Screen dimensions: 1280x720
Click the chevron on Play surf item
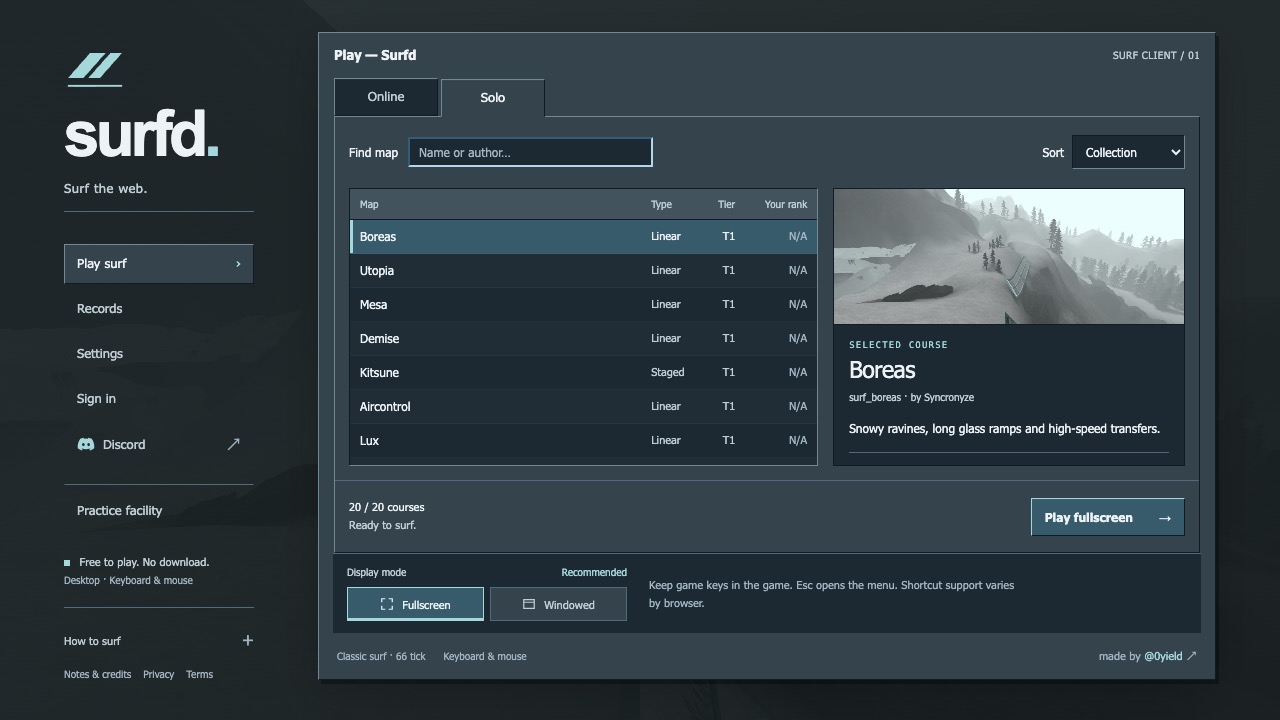(238, 264)
